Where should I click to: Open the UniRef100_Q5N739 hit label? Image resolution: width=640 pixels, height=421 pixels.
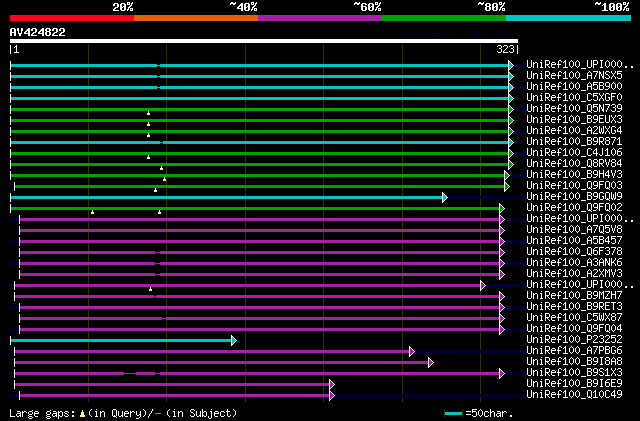pyautogui.click(x=574, y=109)
